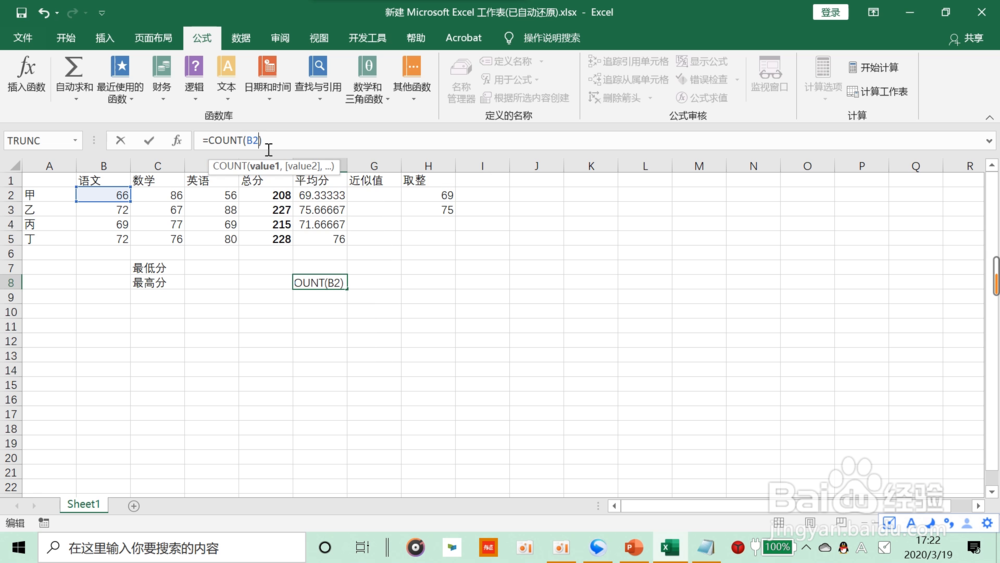Open More Functions (其他函数) icon

point(412,67)
